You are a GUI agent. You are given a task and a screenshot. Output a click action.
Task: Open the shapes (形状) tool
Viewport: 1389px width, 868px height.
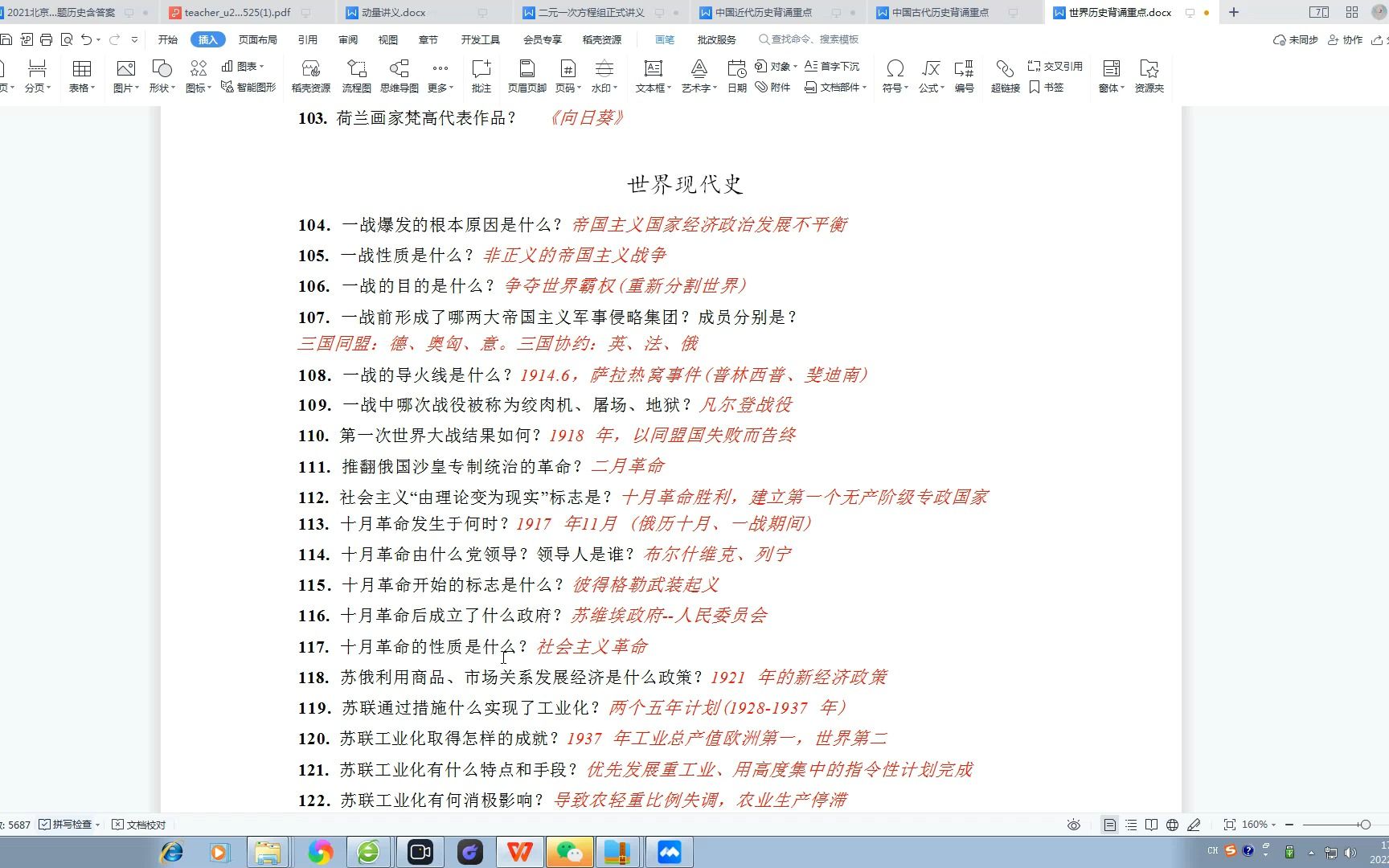tap(162, 76)
